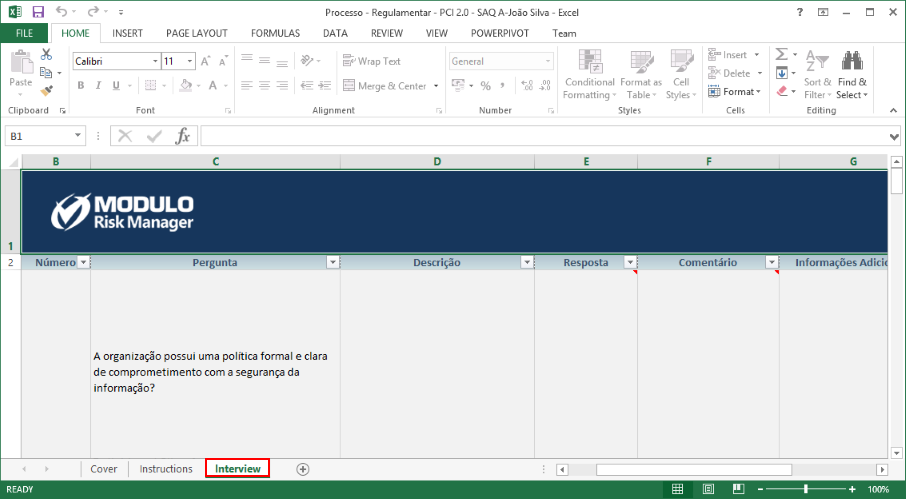Switch to the PAGE LAYOUT tab

coord(196,33)
